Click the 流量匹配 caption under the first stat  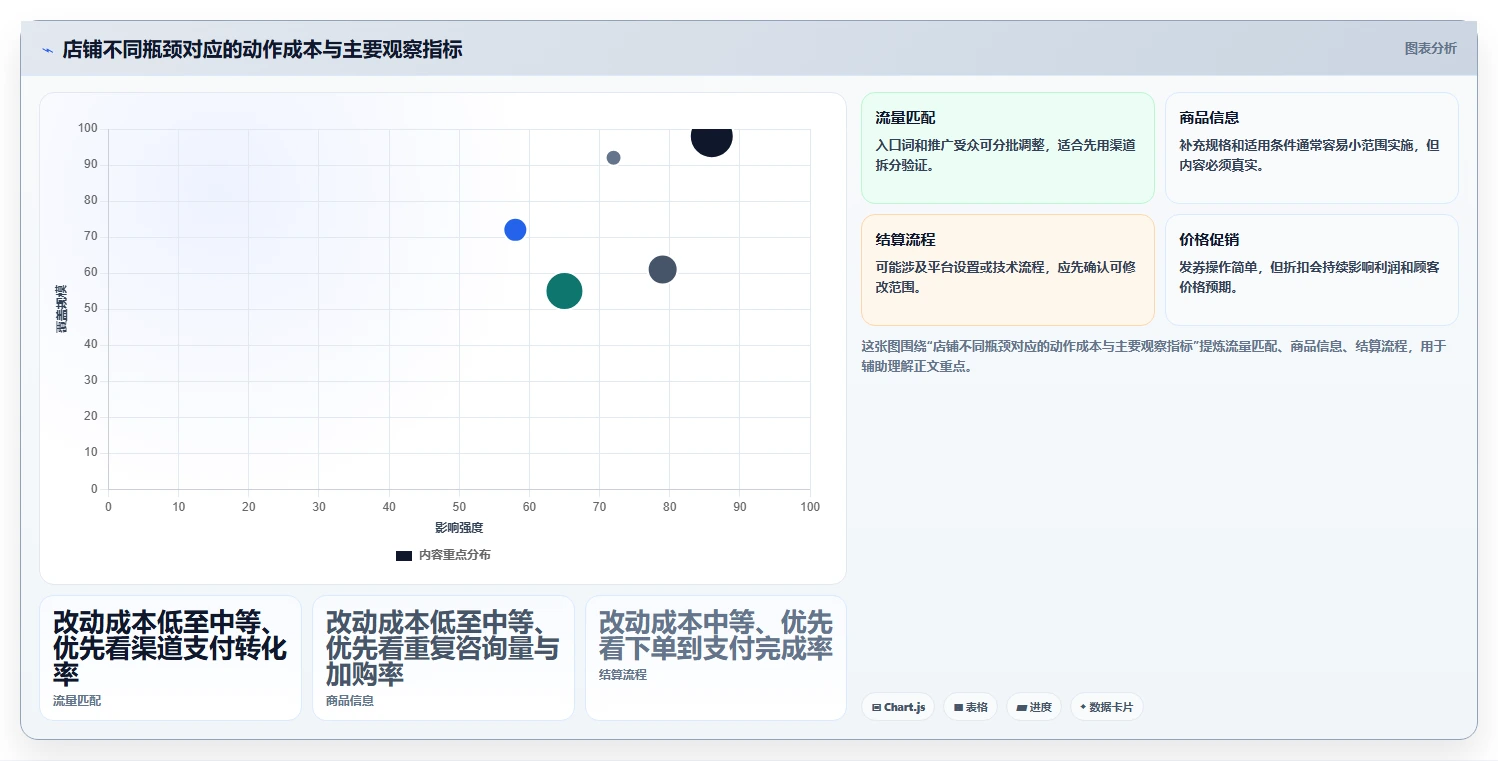click(x=77, y=701)
